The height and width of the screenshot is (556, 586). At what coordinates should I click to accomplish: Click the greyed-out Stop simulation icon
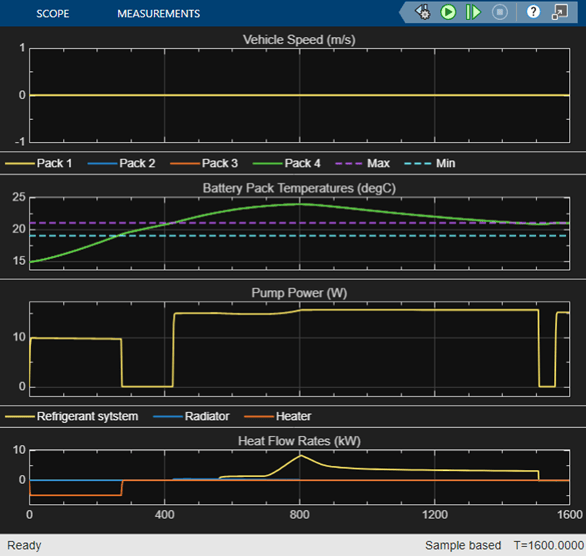coord(500,12)
